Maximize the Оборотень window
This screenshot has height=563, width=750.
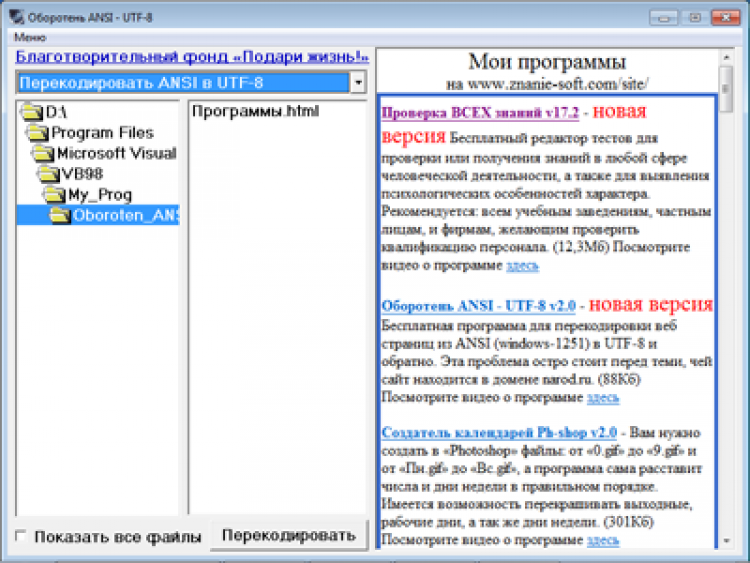(694, 18)
